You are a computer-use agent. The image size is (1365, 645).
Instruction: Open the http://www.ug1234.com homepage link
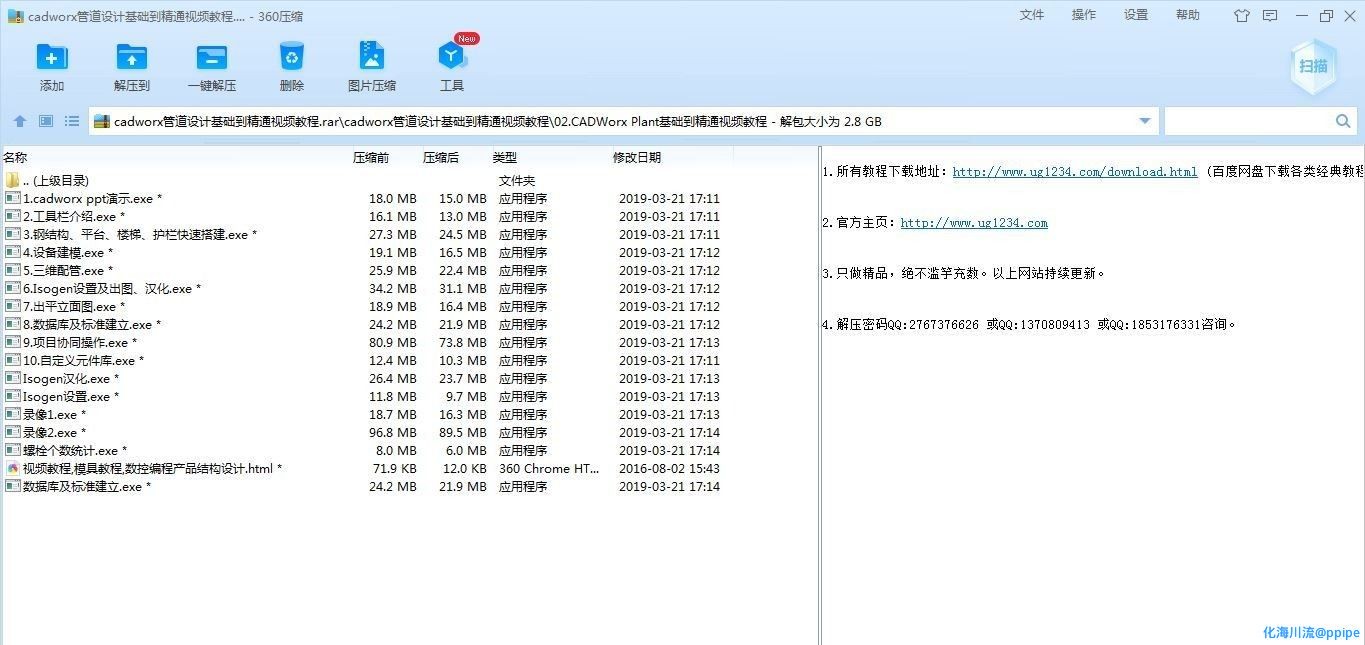click(974, 223)
